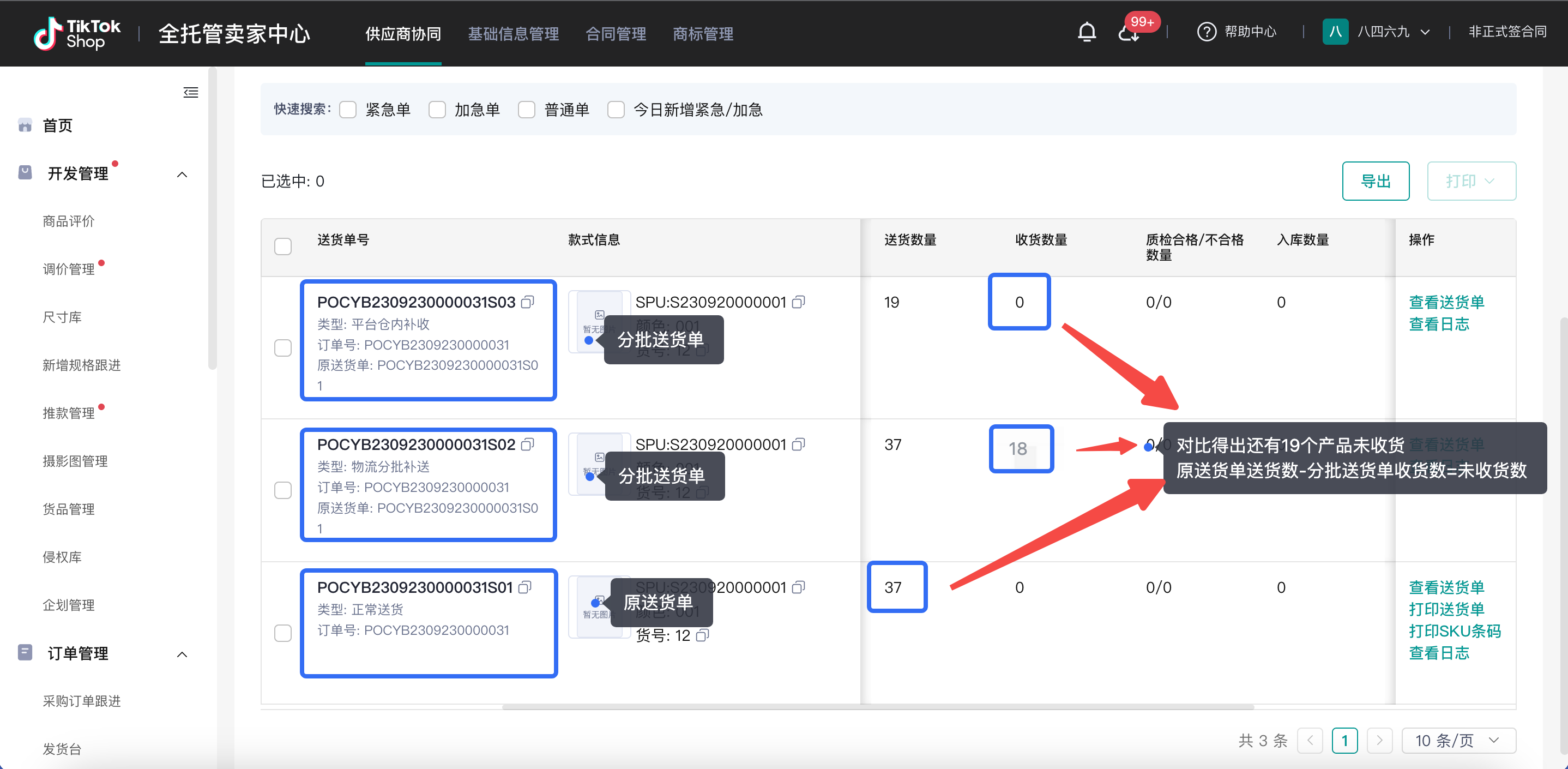Open 调价管理 in the sidebar
1568x769 pixels.
click(69, 269)
